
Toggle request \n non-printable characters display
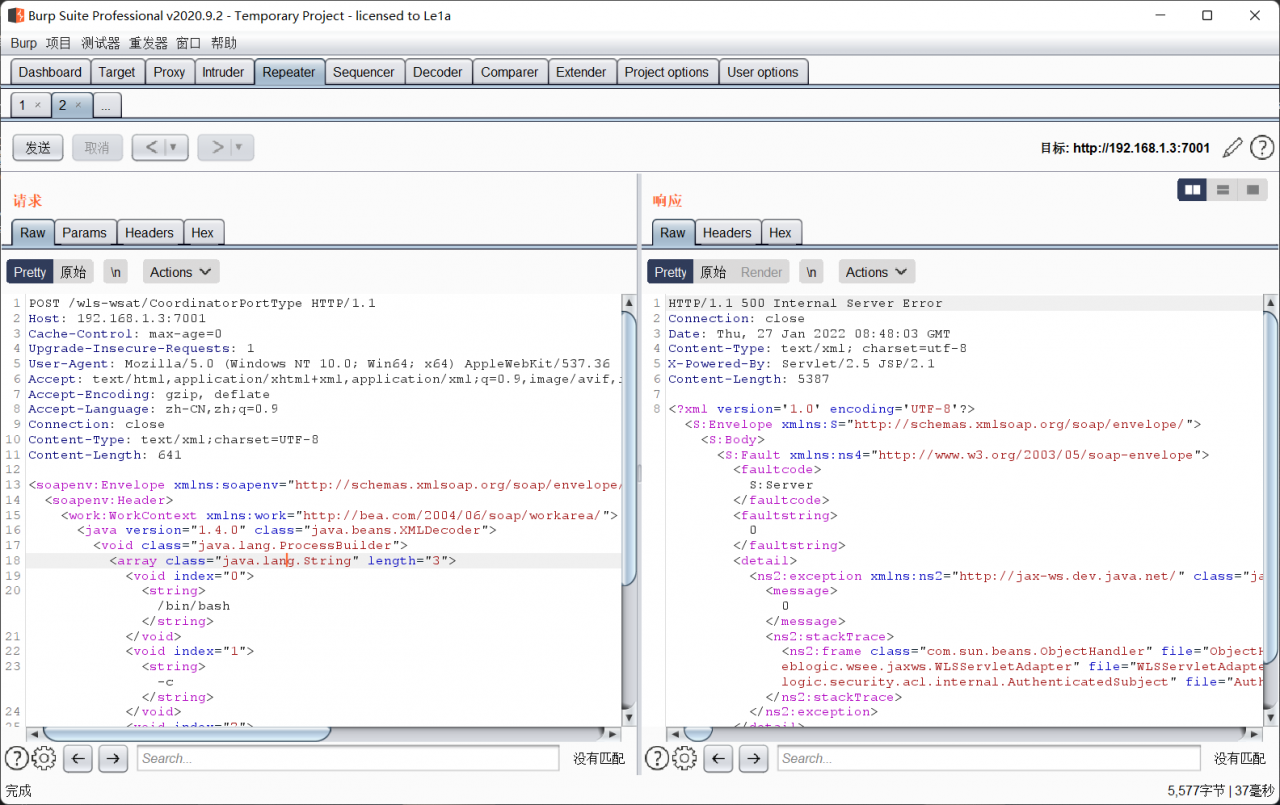(116, 272)
